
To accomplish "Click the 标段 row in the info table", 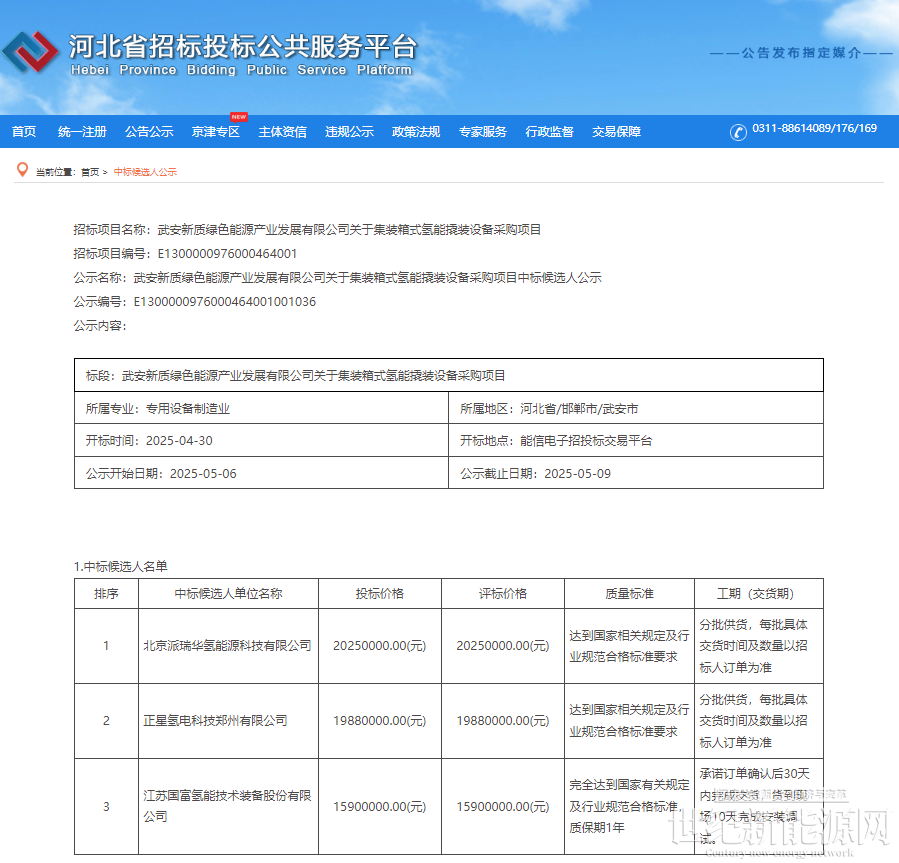I will (449, 376).
